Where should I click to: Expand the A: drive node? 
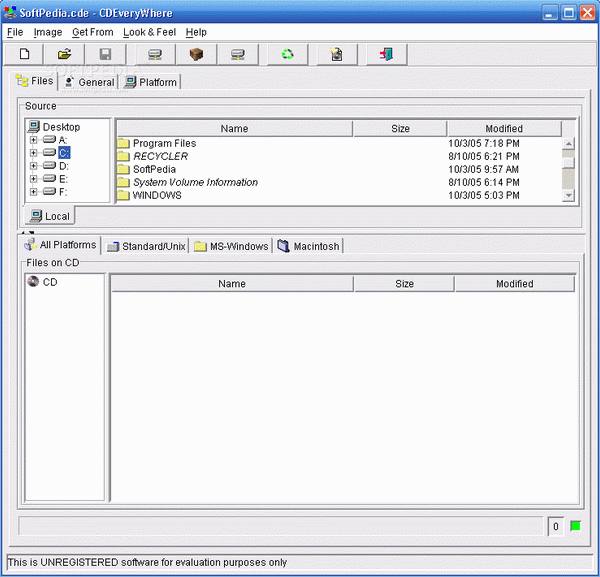click(33, 140)
